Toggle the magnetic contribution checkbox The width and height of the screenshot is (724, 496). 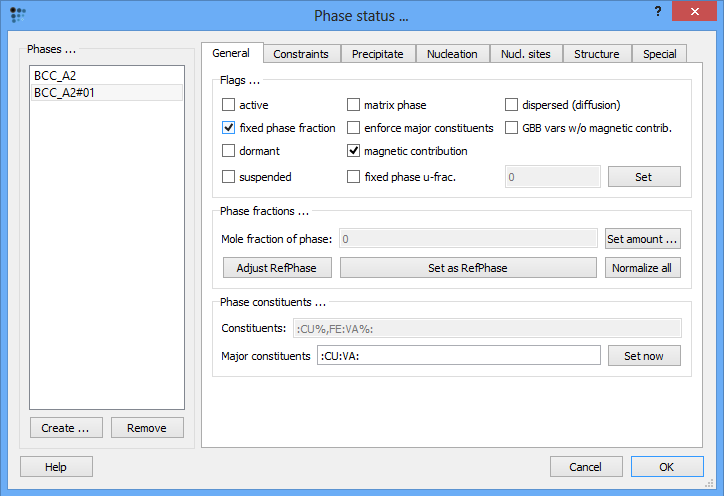point(354,151)
